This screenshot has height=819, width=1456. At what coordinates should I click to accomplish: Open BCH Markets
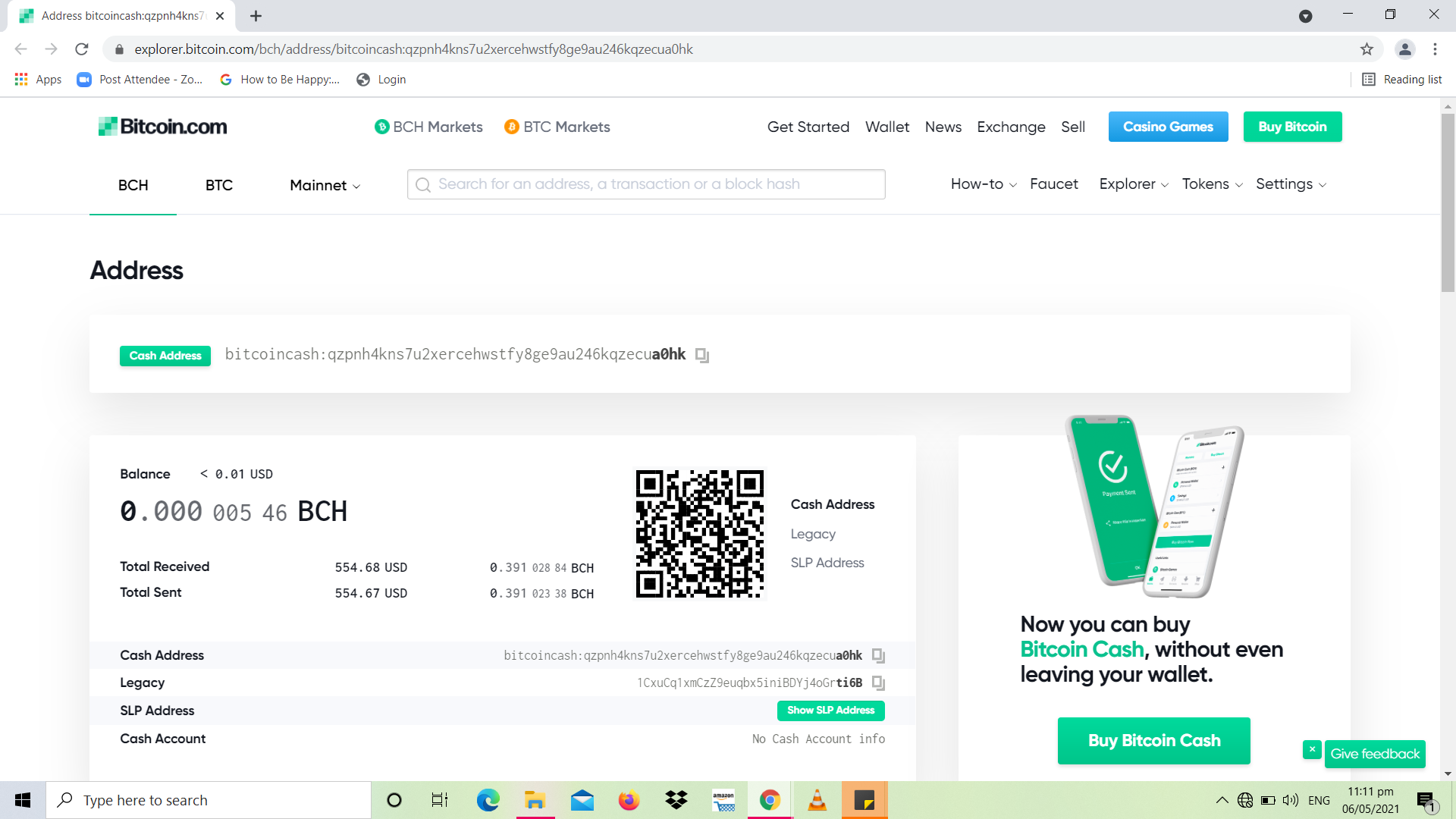428,127
